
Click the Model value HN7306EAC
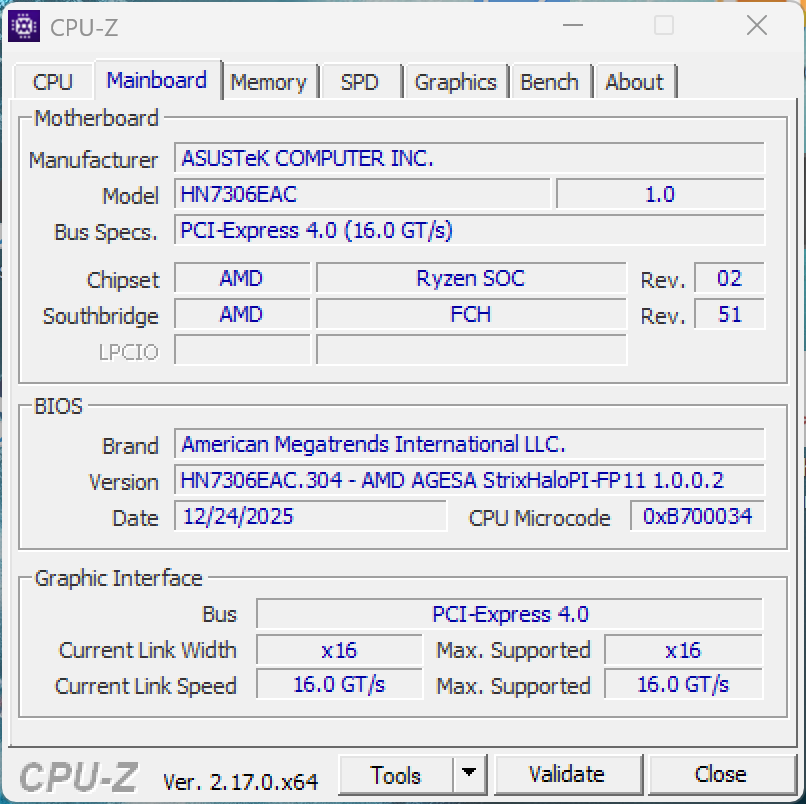coord(362,194)
